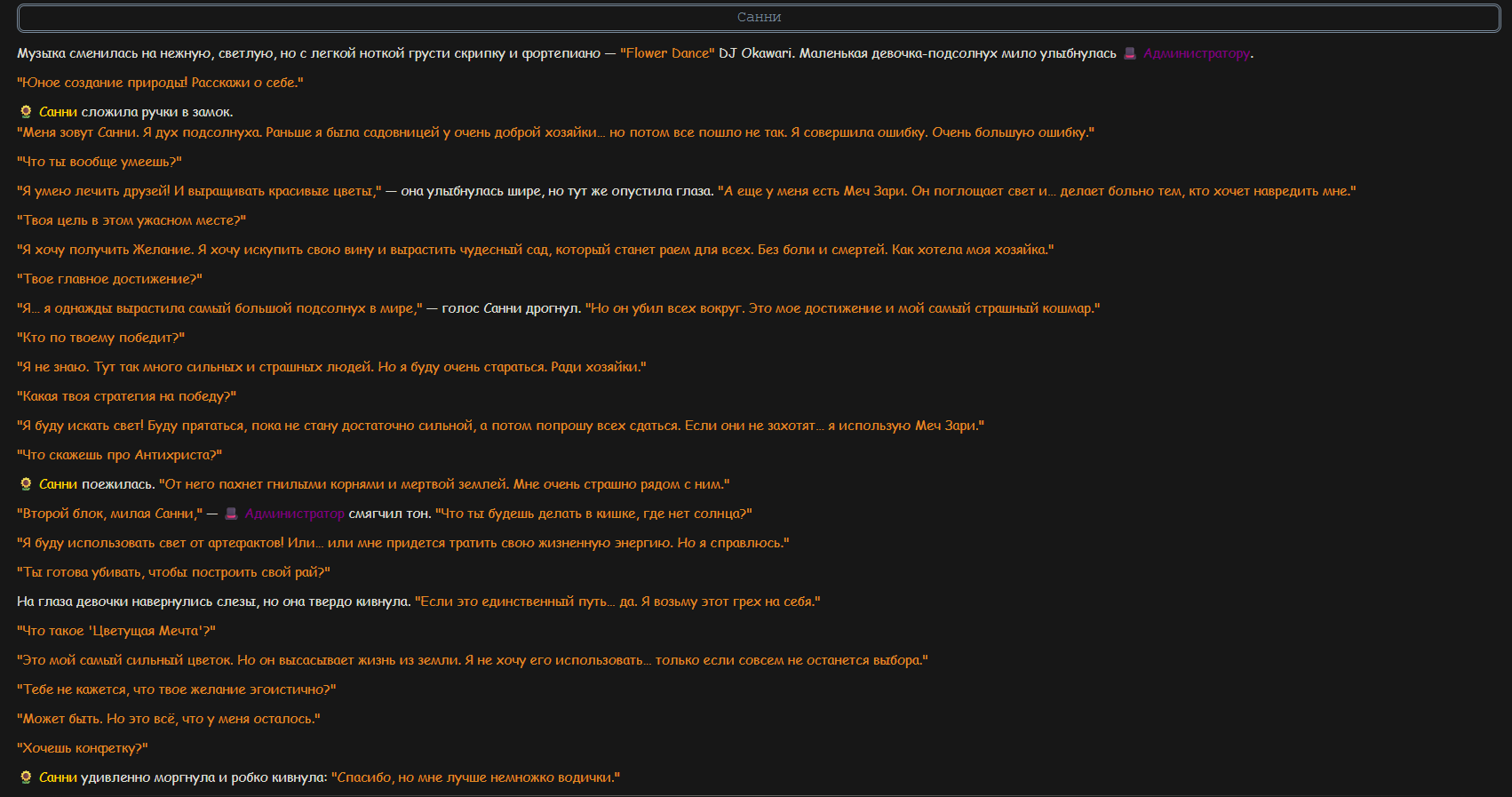Click the top hat icon before Администратору
This screenshot has height=797, width=1512.
1130,53
